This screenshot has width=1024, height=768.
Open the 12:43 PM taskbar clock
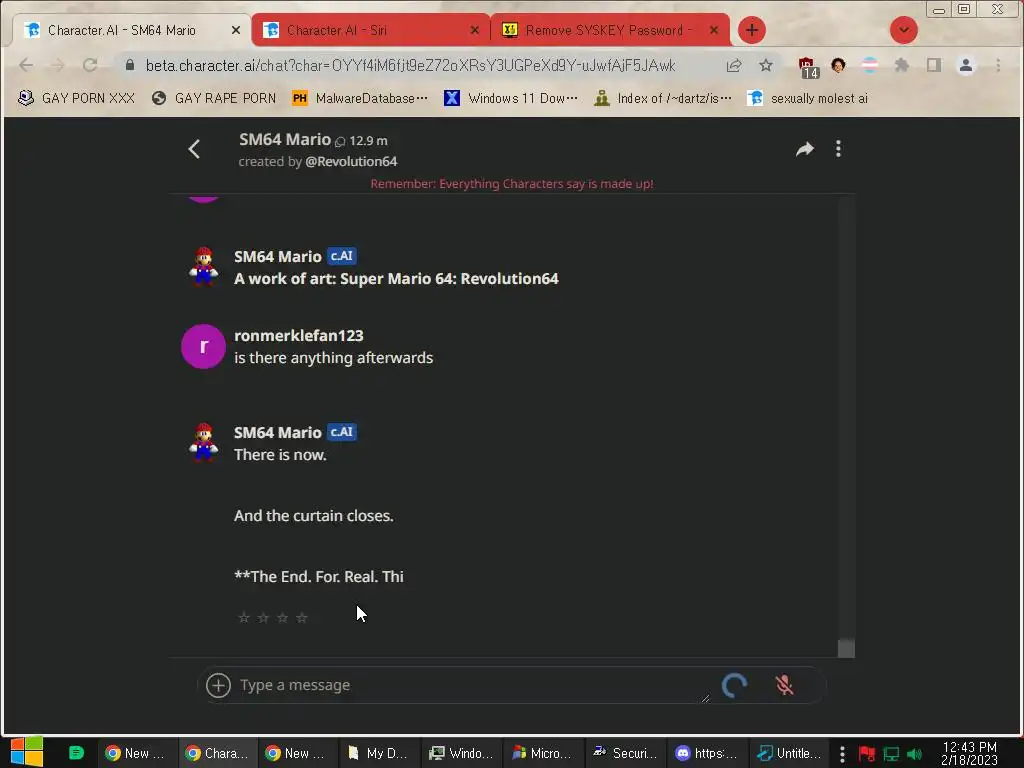click(x=969, y=753)
